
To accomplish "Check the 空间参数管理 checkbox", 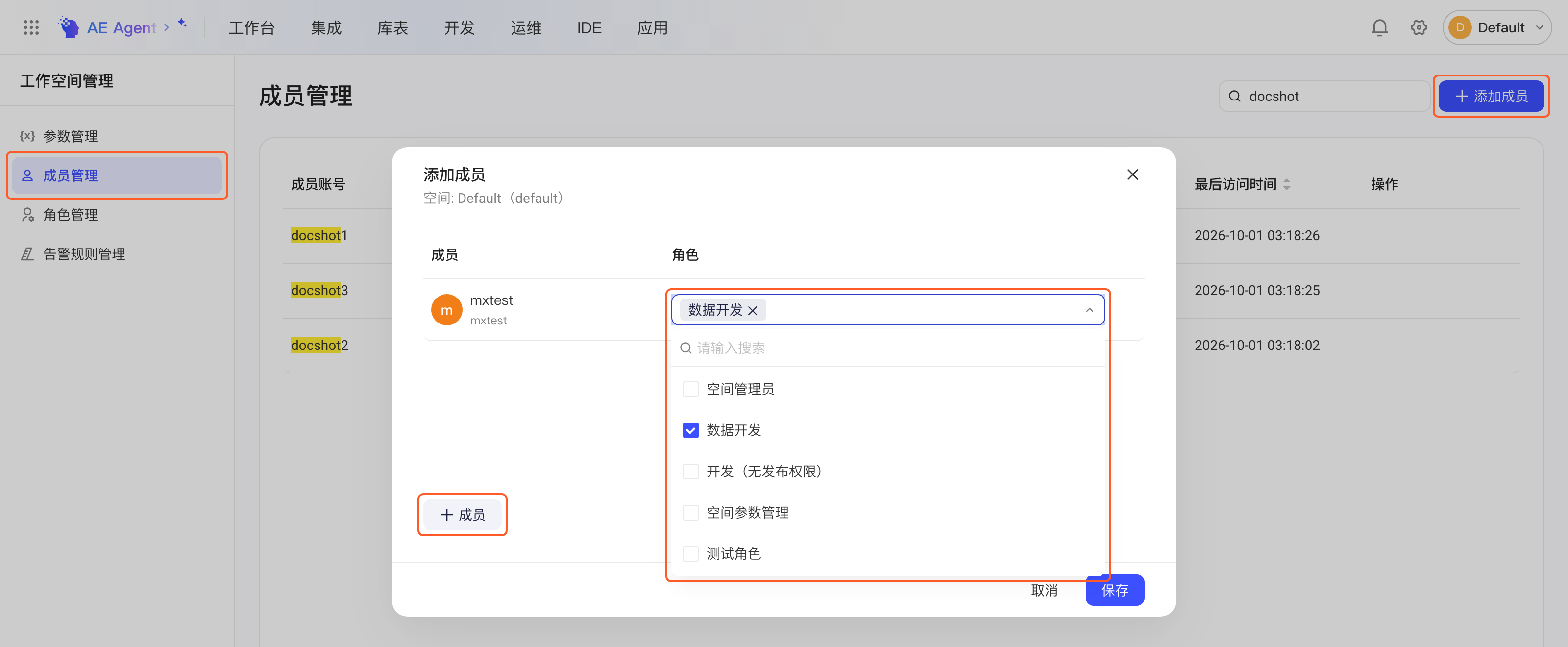I will [690, 513].
